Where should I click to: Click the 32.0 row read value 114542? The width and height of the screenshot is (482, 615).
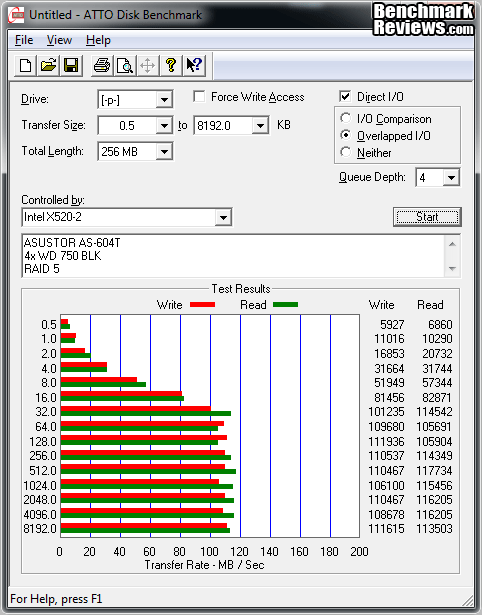coord(434,412)
